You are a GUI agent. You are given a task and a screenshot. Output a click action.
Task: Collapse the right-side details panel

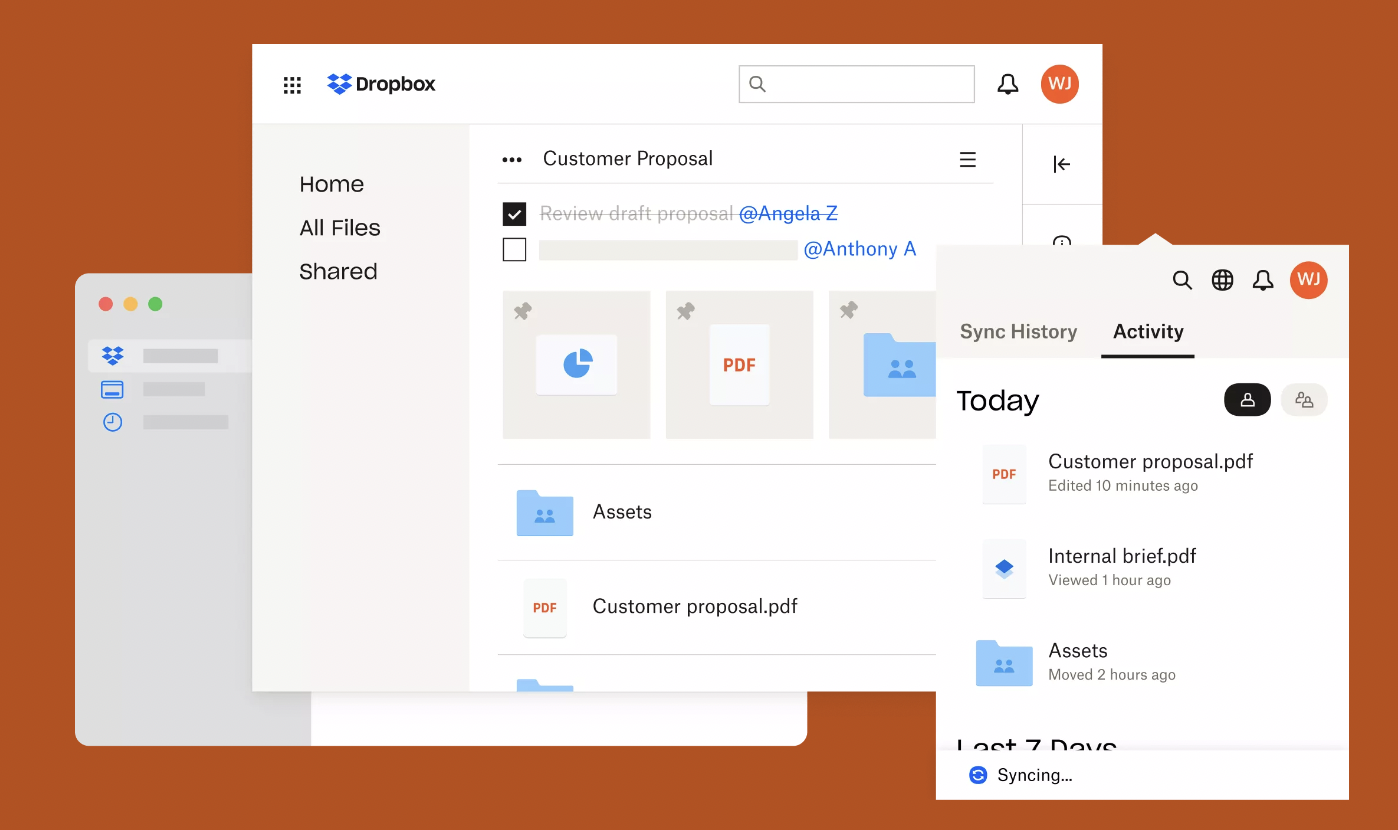pyautogui.click(x=1062, y=164)
